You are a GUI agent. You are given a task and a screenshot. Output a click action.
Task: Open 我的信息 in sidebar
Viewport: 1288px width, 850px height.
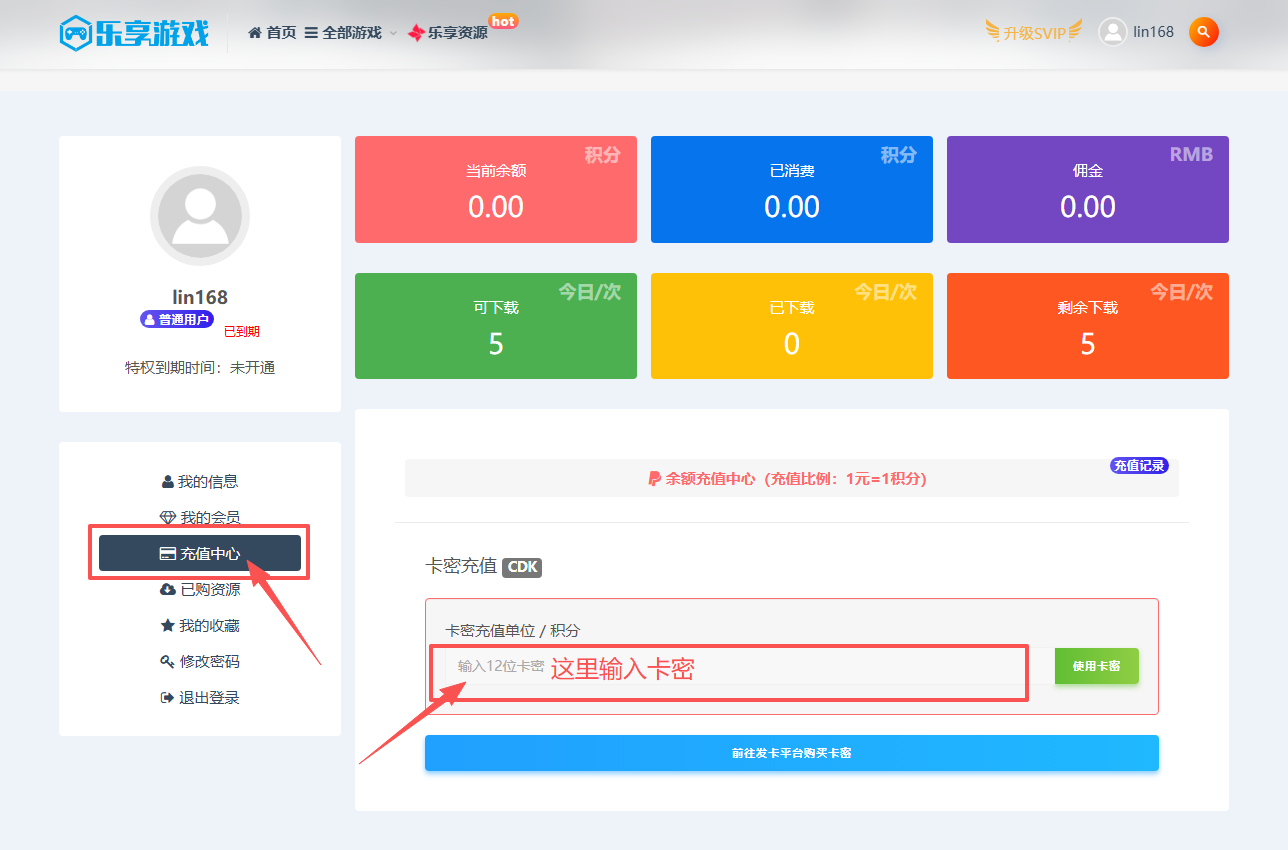tap(200, 482)
